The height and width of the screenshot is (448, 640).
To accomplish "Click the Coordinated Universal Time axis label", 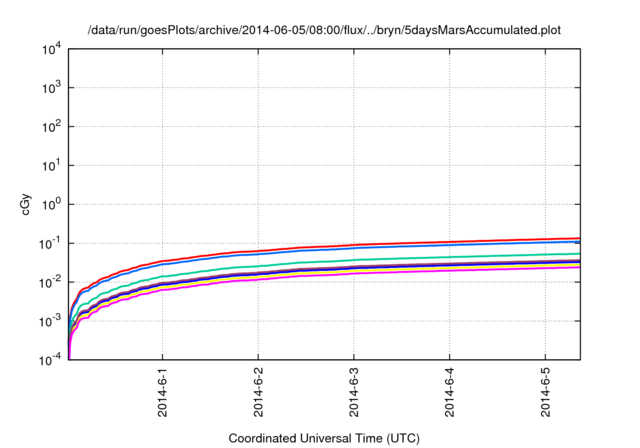I will [324, 438].
